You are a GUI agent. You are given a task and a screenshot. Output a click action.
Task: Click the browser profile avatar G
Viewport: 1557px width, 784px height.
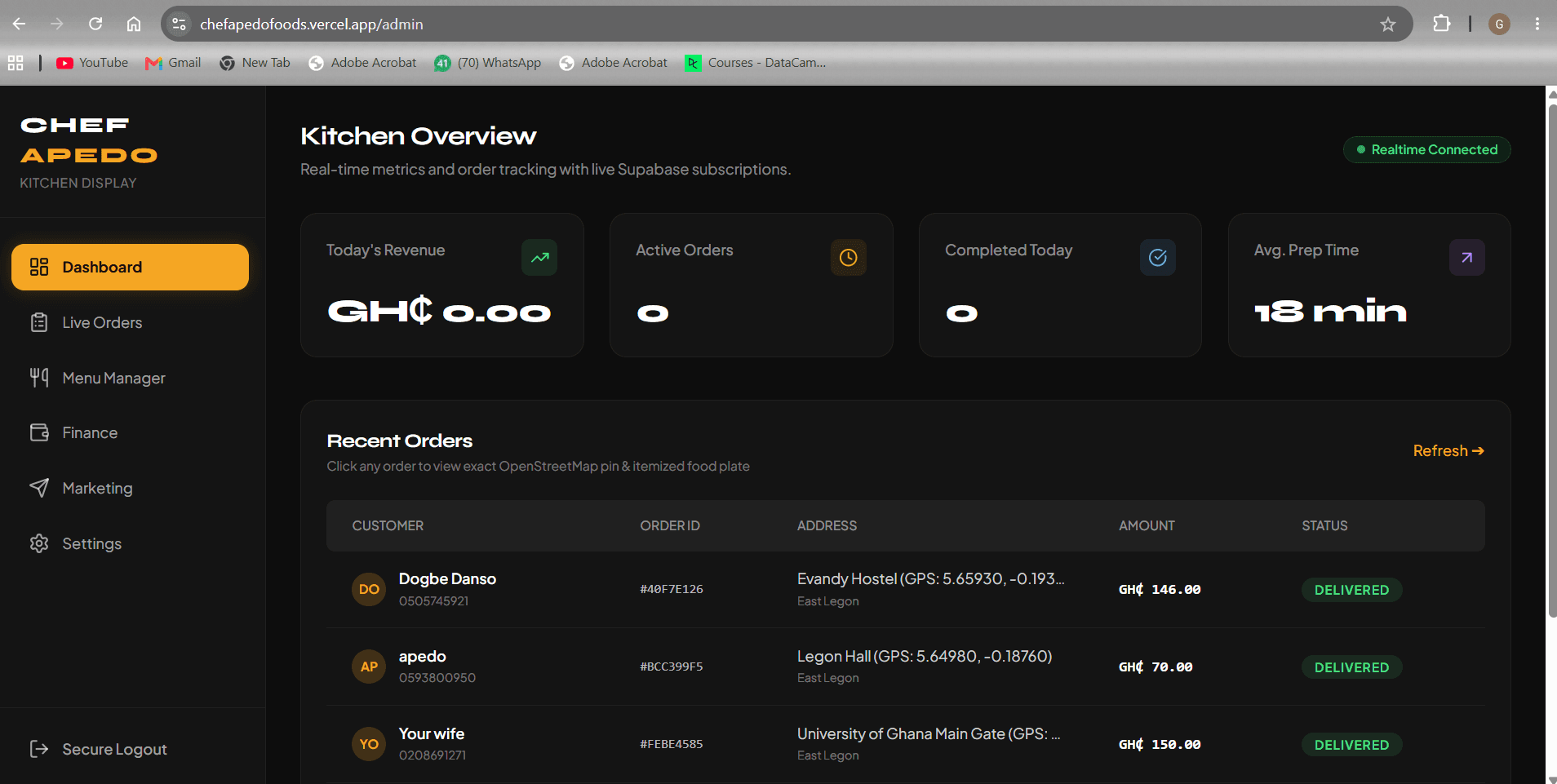pos(1499,24)
